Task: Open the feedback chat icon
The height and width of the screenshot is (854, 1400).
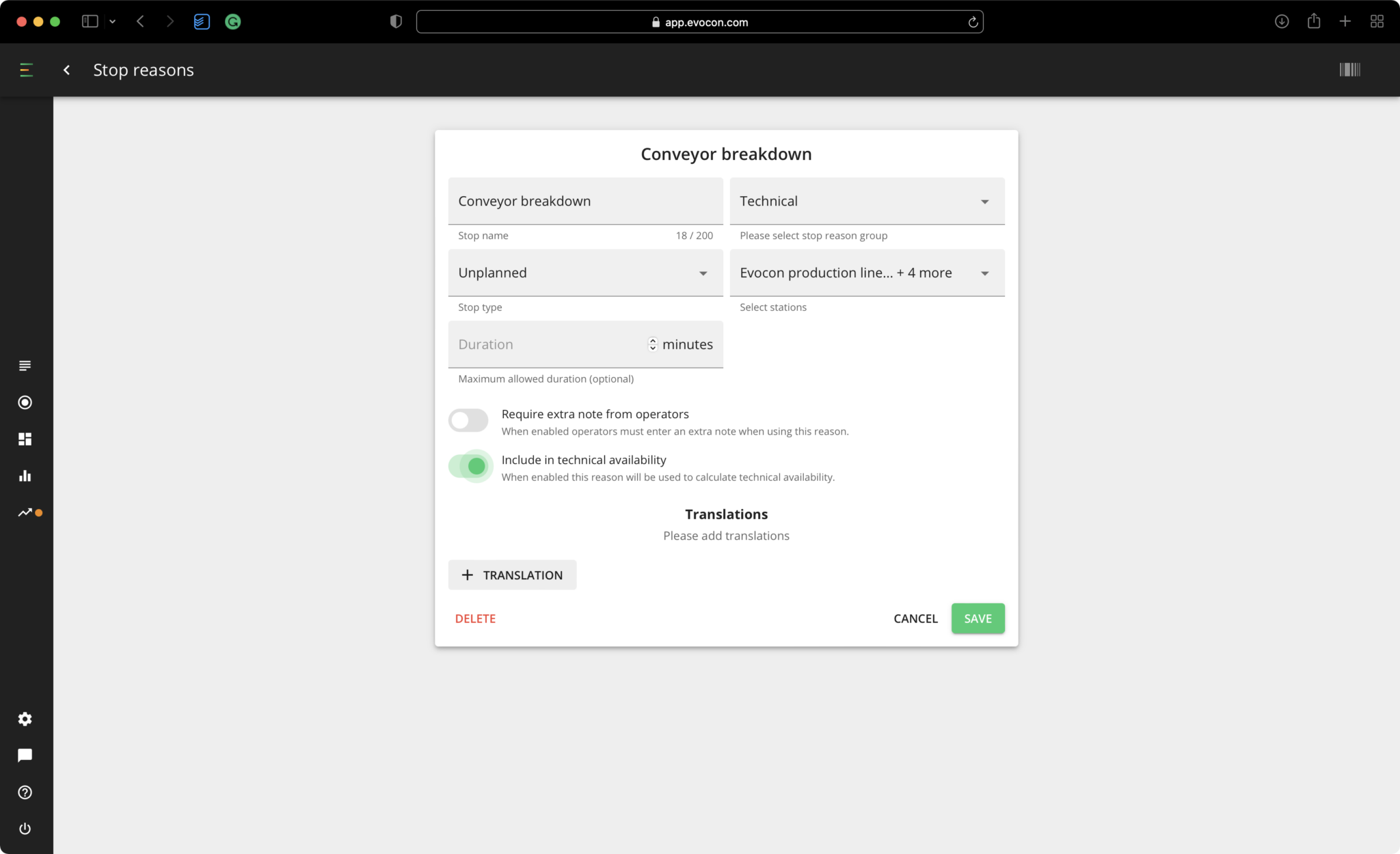Action: tap(25, 755)
